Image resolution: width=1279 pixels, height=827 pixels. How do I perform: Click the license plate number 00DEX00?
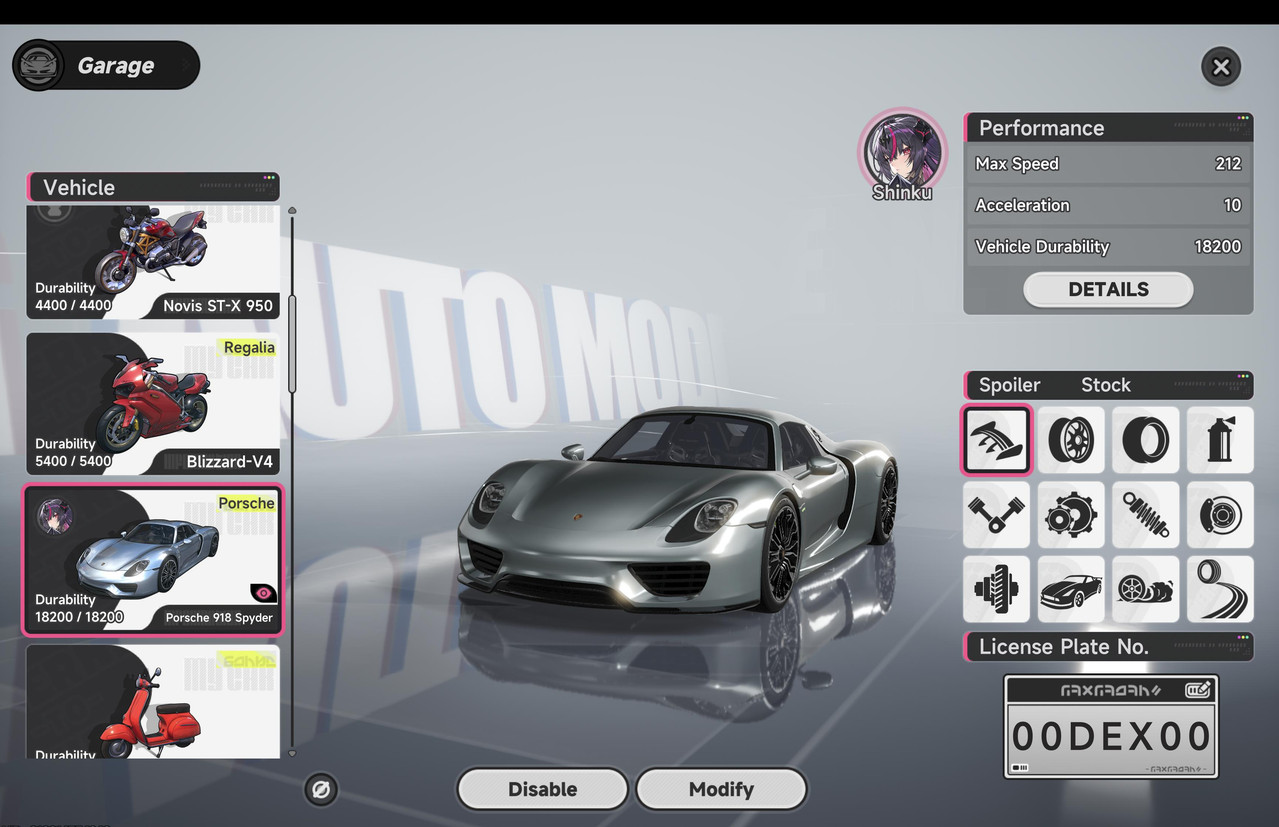1111,736
